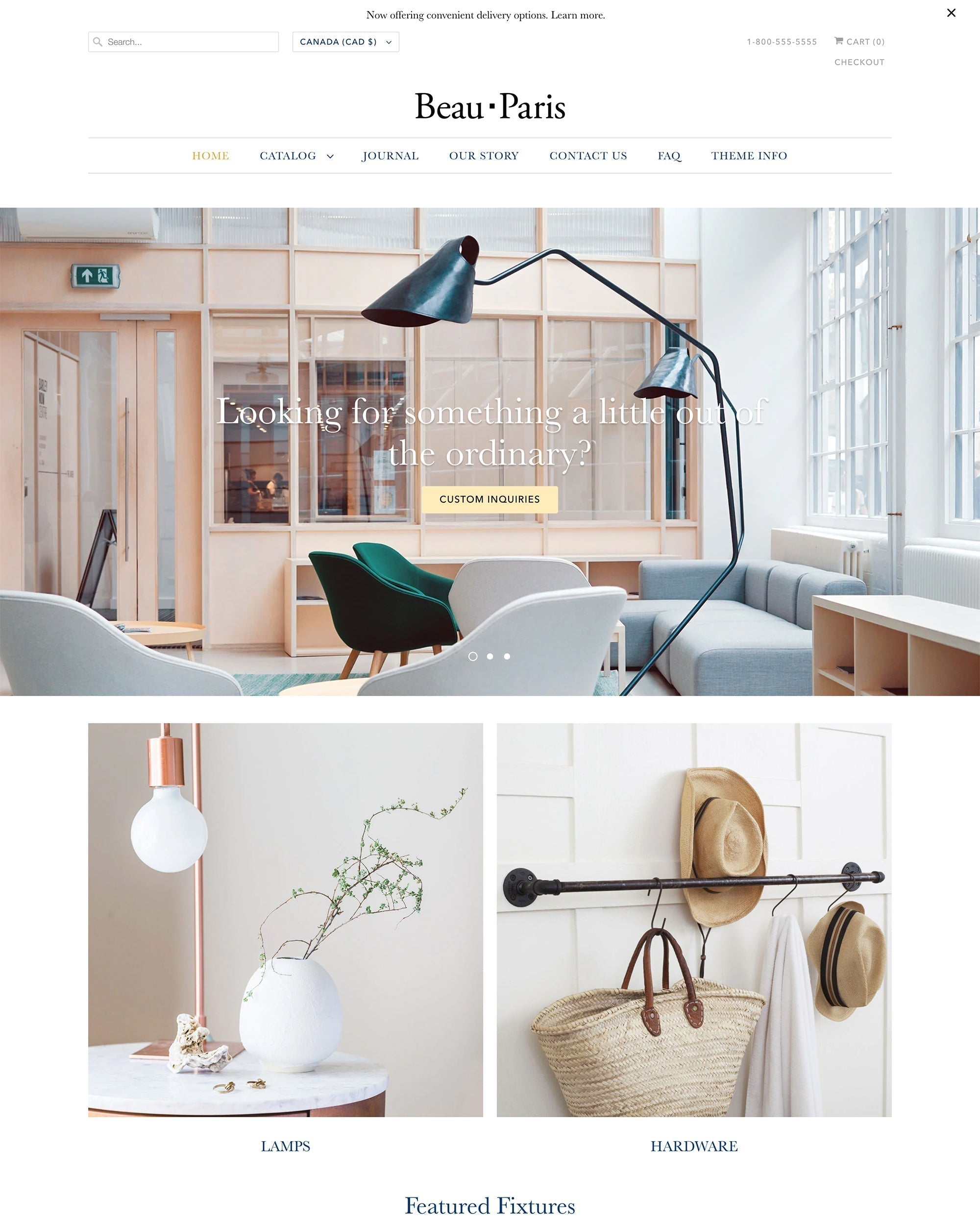Navigate to third slideshow dot indicator
This screenshot has height=1223, width=980.
(x=506, y=657)
